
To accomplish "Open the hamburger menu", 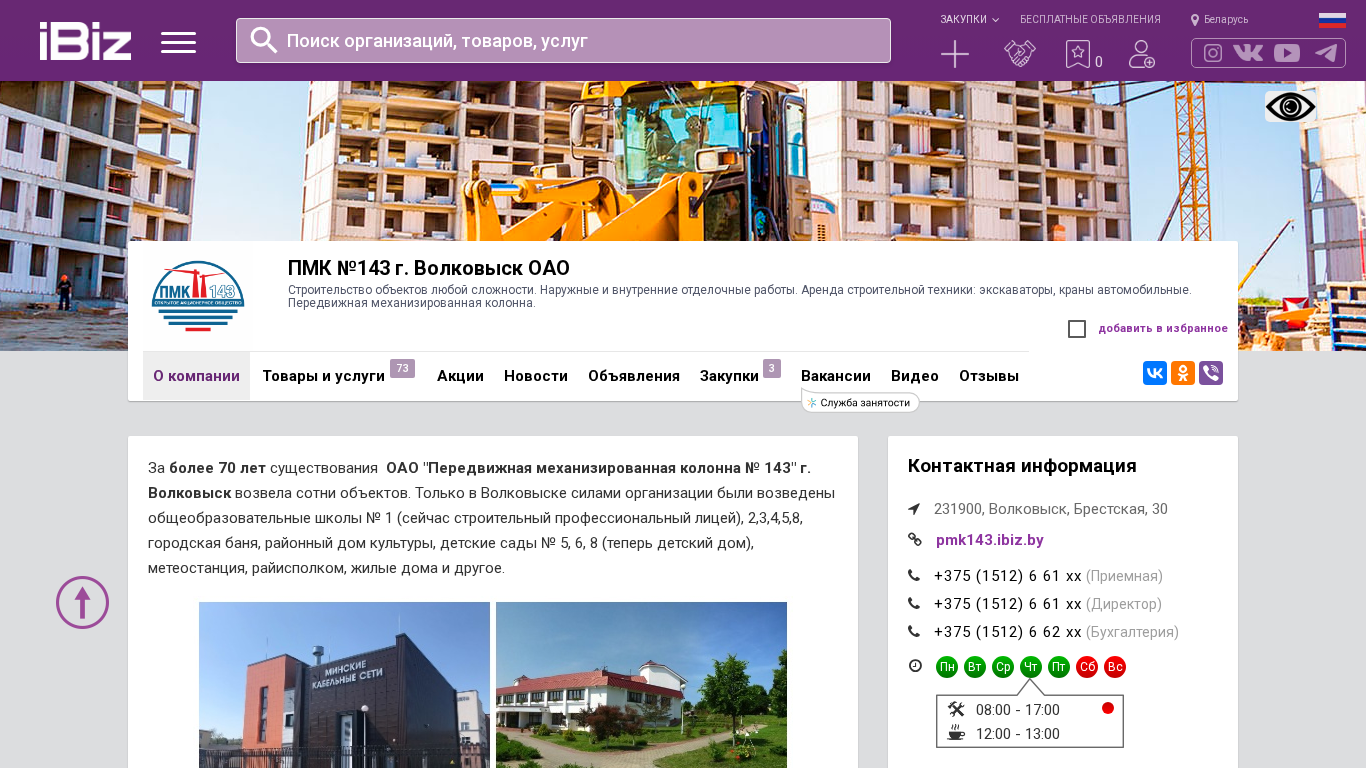I will (x=178, y=42).
